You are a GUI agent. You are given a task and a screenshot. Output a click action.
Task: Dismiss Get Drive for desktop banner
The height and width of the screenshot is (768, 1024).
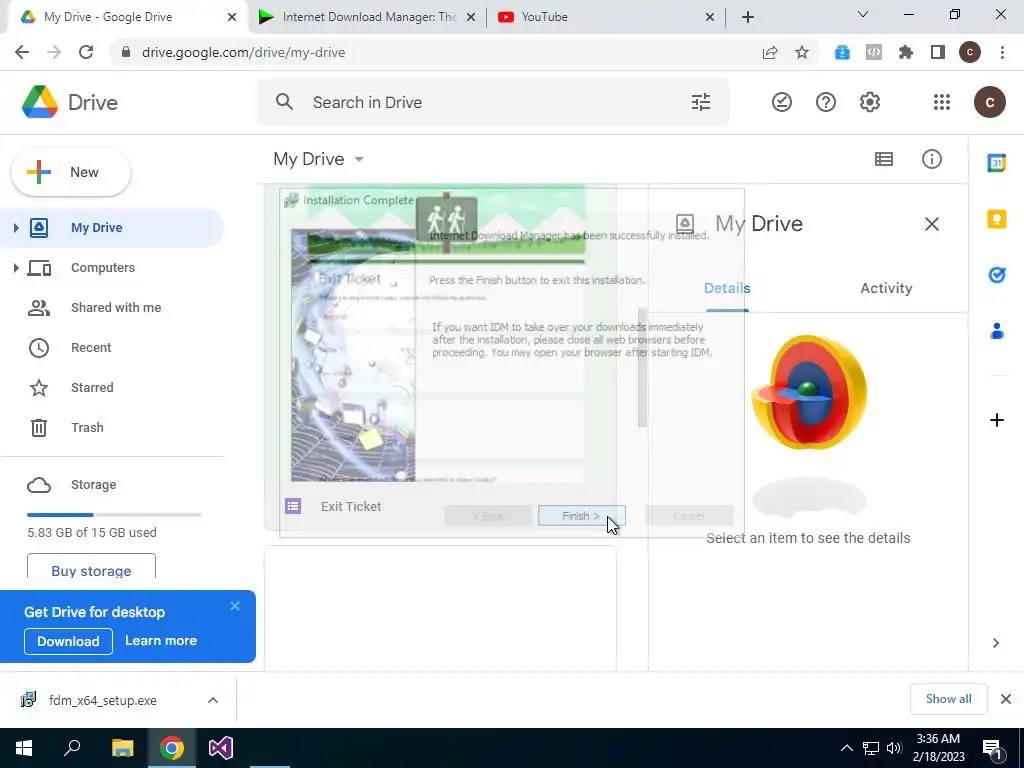[235, 606]
